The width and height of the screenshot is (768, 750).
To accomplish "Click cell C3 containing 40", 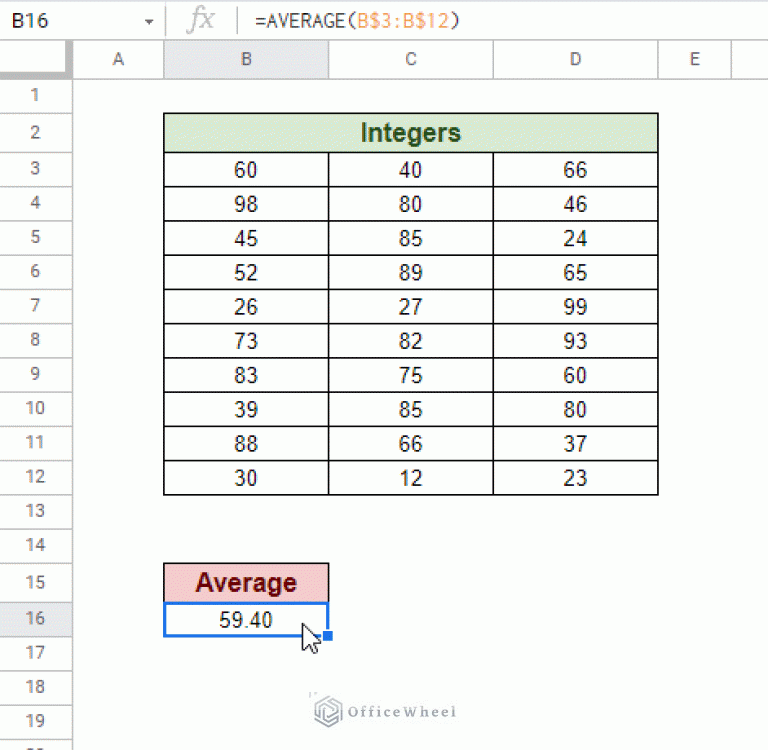I will point(410,169).
